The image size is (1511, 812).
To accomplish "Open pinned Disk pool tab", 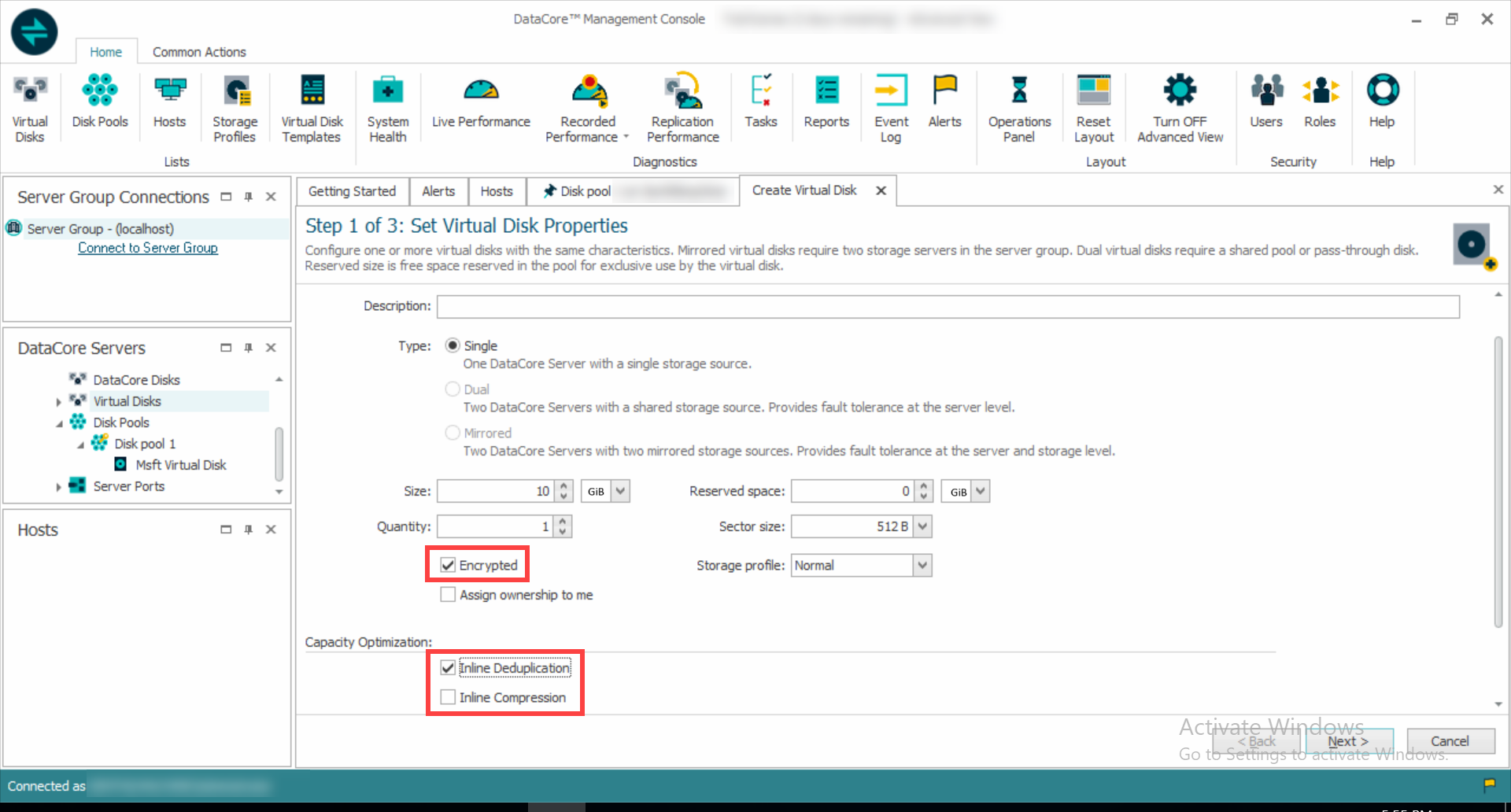I will click(633, 191).
